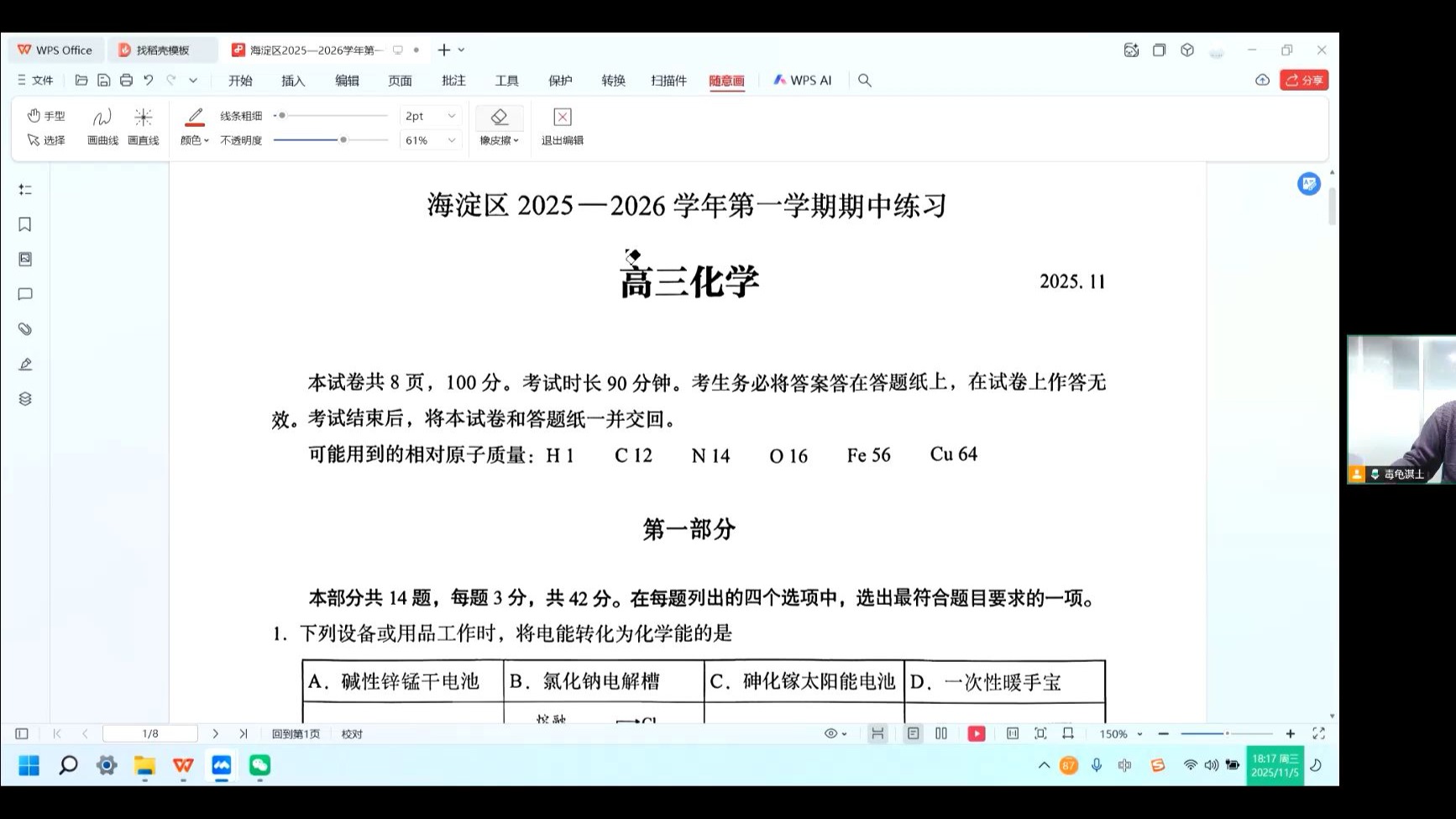The width and height of the screenshot is (1456, 819).
Task: Click the blue floating translate button
Action: (1309, 184)
